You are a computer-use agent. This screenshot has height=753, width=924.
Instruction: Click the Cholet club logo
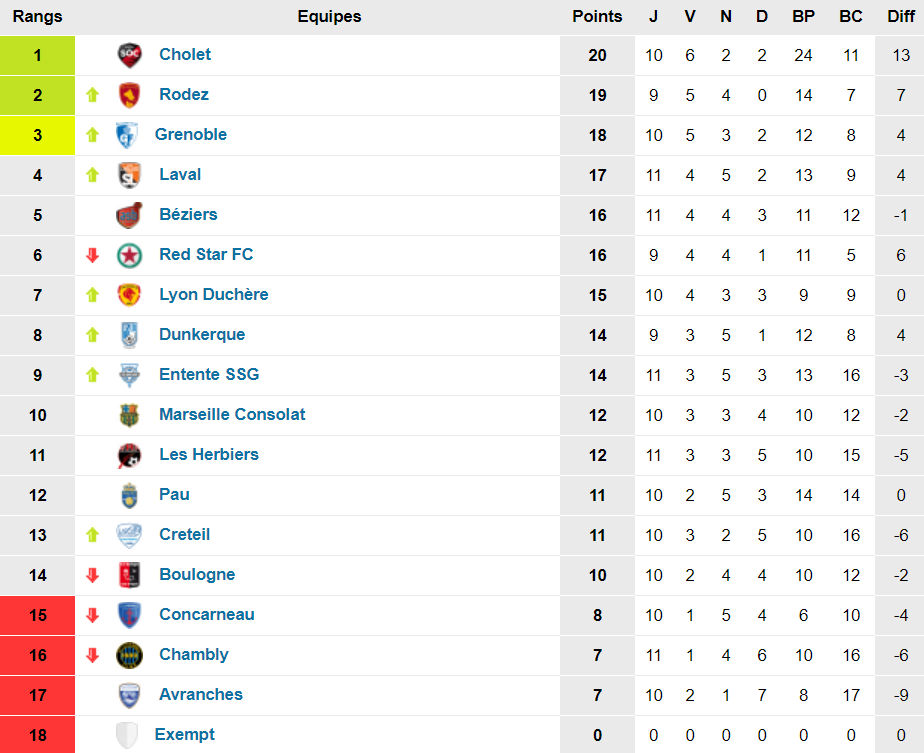pos(129,55)
